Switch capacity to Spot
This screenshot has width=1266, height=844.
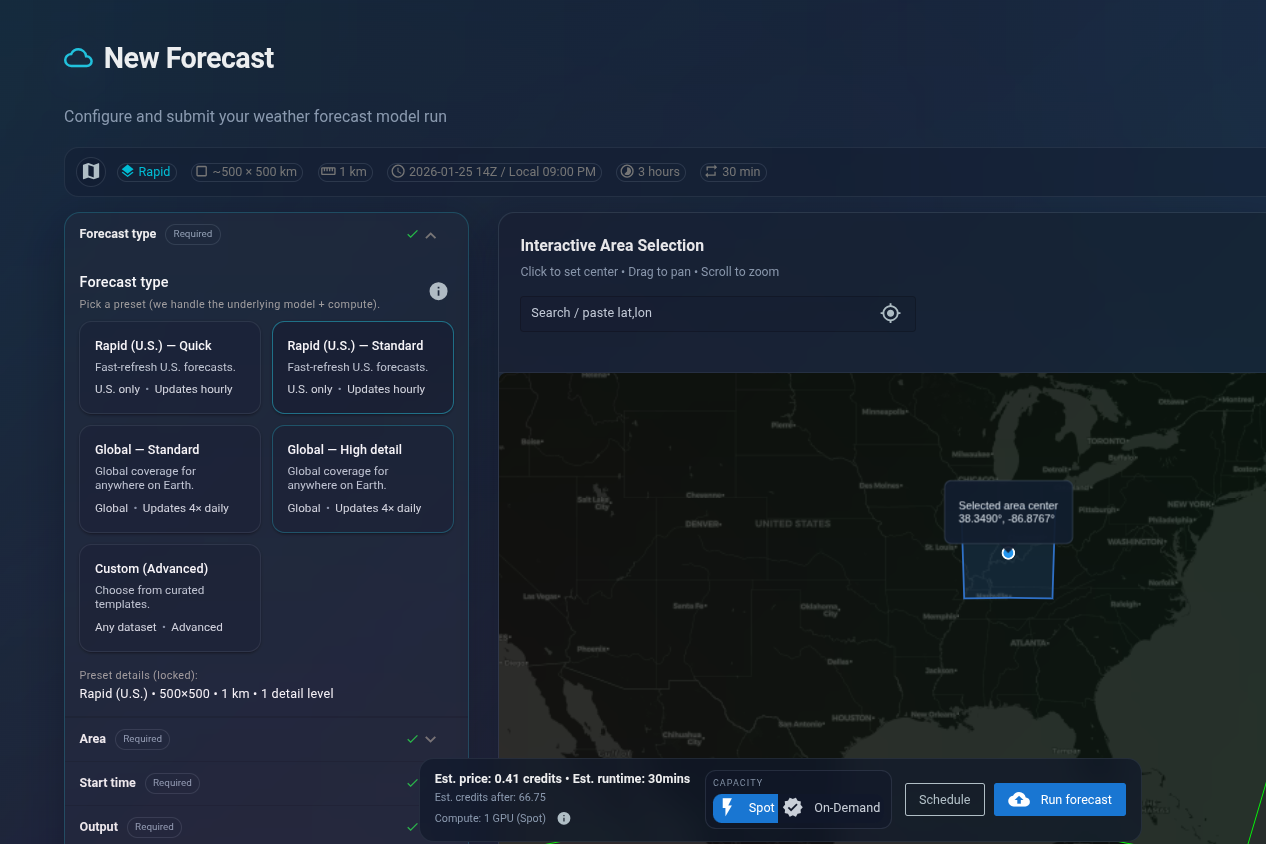[x=746, y=808]
